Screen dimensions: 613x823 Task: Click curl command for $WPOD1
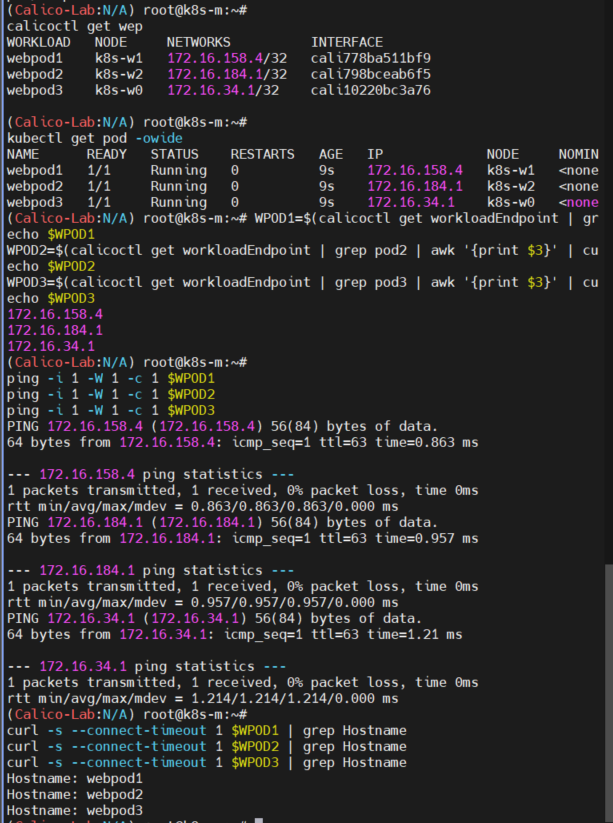pos(207,731)
